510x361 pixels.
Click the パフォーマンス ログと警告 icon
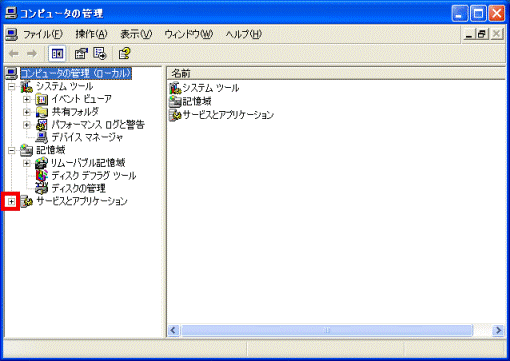(42, 125)
